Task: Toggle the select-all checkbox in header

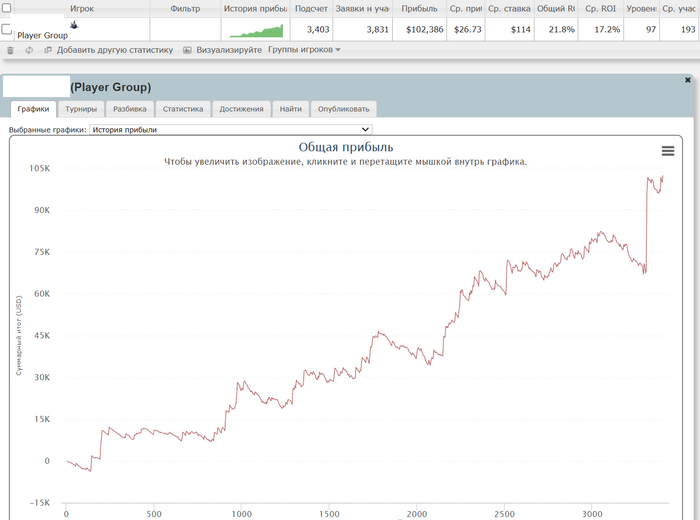Action: [x=7, y=7]
